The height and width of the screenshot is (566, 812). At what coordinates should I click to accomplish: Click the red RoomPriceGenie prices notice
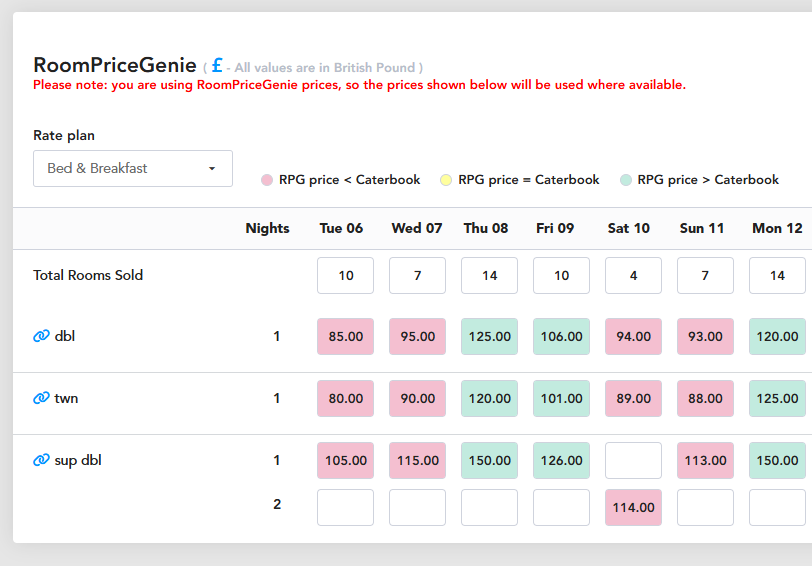coord(359,85)
